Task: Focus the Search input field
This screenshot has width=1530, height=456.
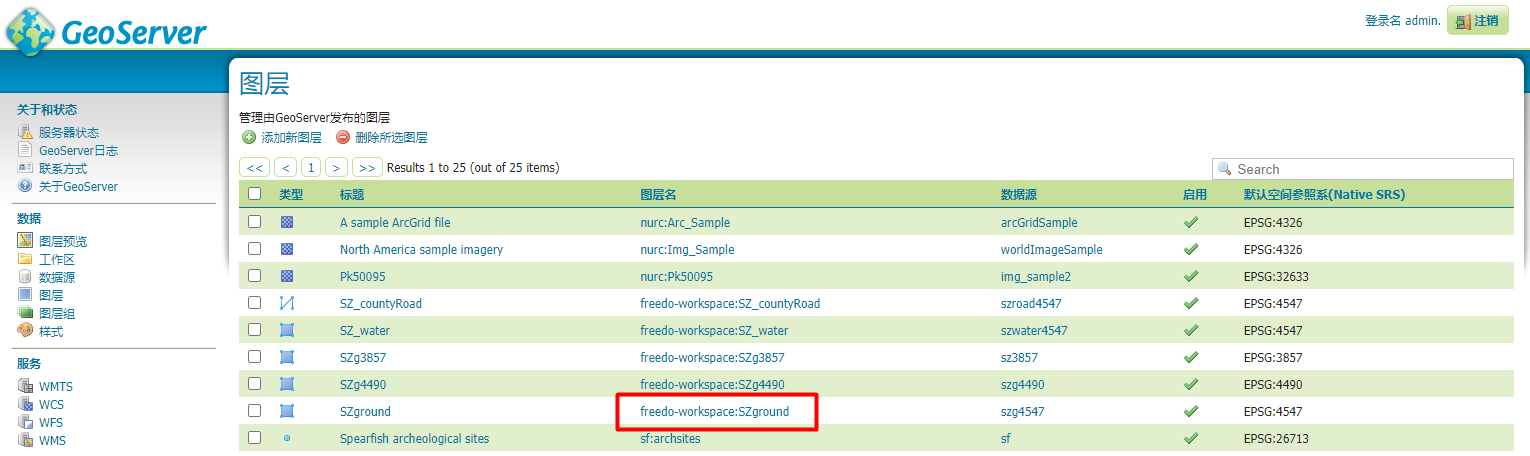Action: coord(1362,169)
